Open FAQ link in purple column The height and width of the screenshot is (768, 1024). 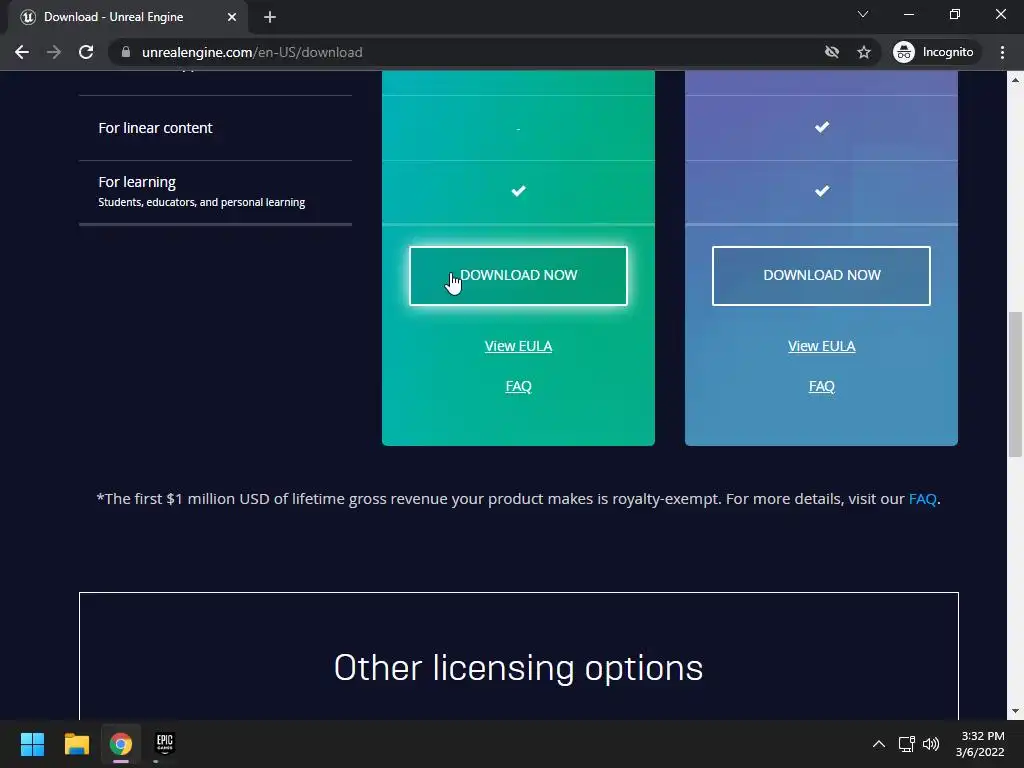822,386
